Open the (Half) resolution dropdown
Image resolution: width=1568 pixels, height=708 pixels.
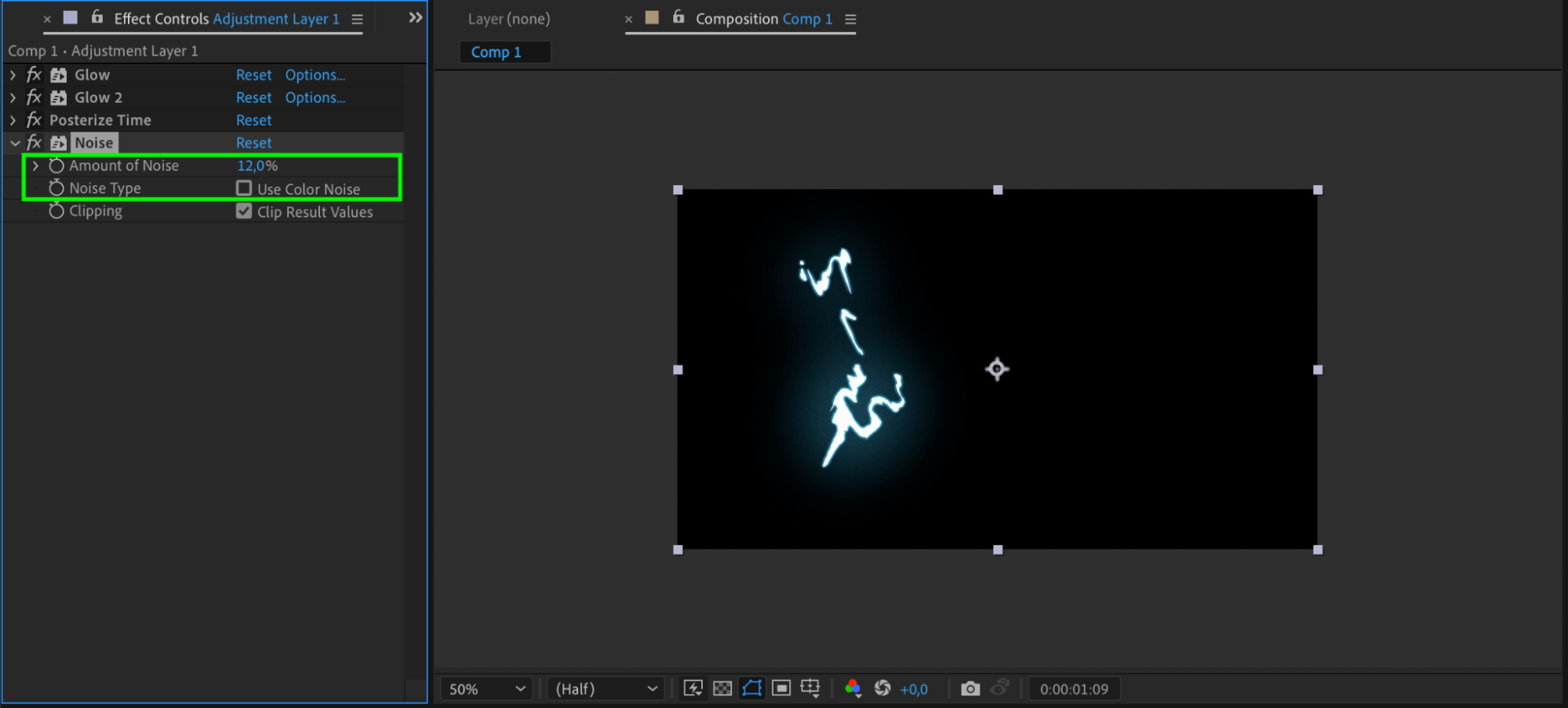coord(606,688)
